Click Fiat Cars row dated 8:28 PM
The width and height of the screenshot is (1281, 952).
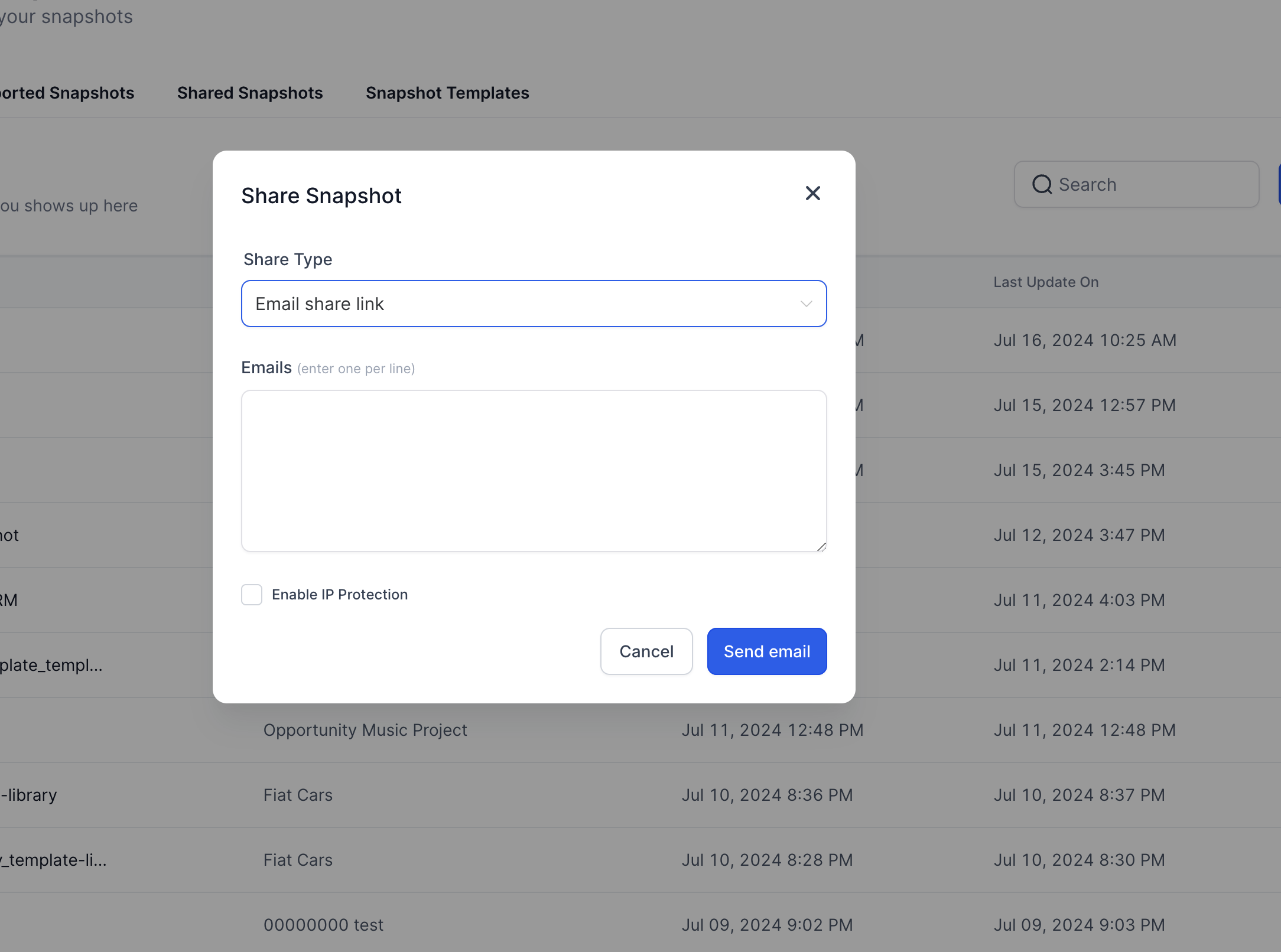[x=298, y=860]
